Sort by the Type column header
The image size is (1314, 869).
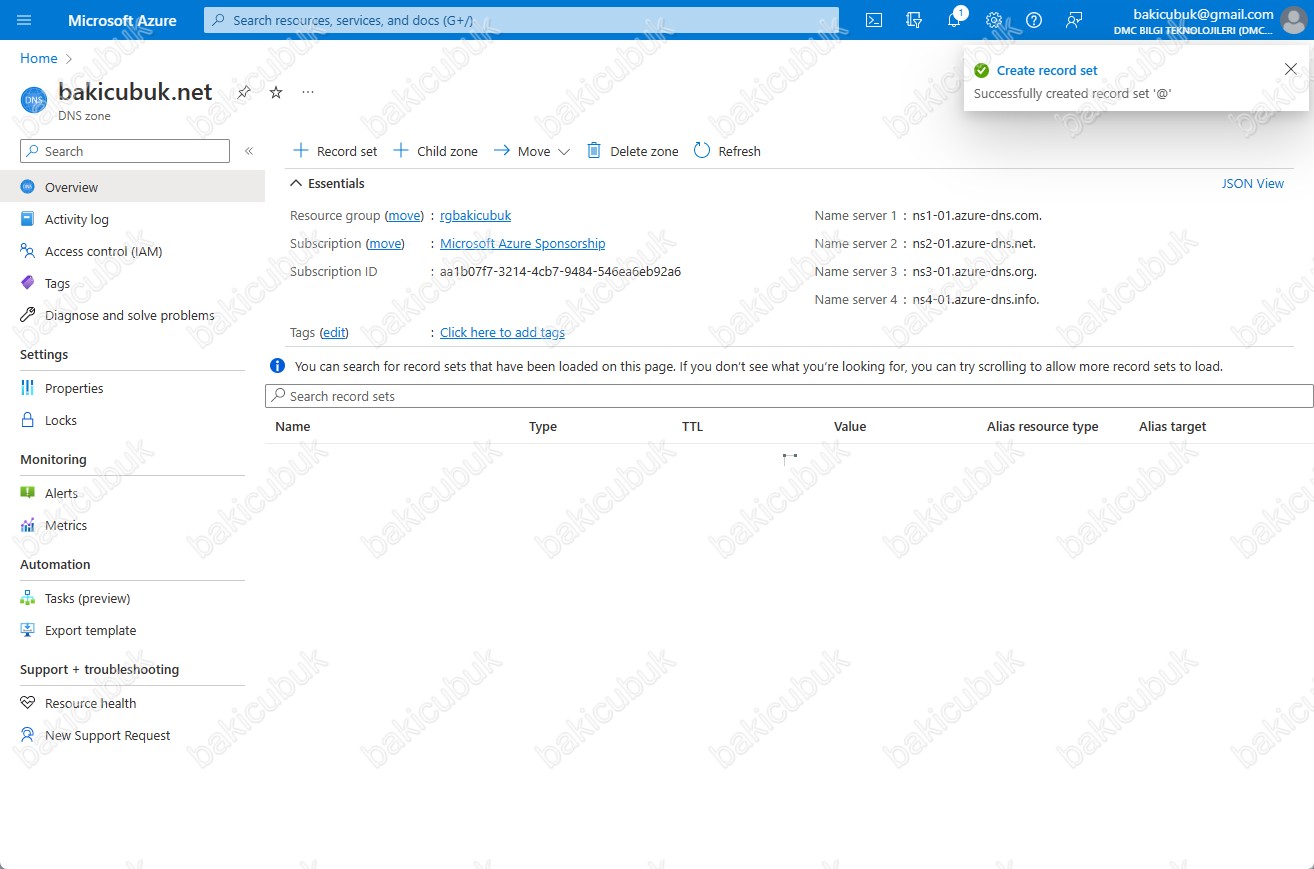[x=543, y=426]
